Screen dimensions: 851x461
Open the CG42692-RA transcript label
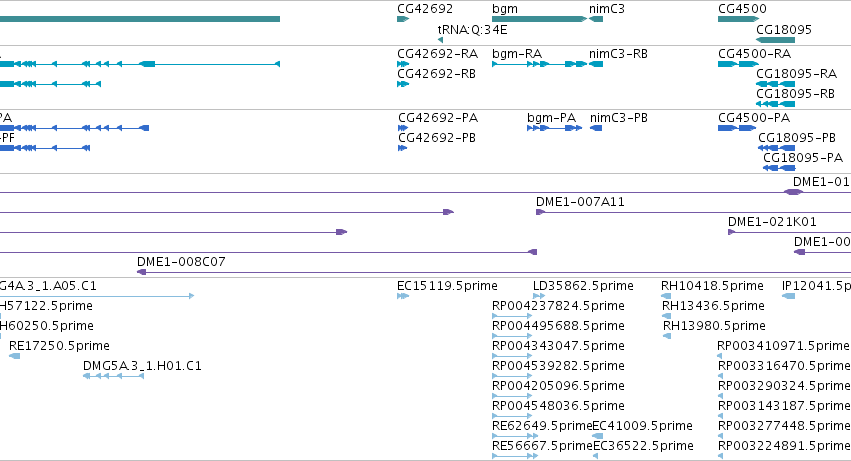point(437,54)
